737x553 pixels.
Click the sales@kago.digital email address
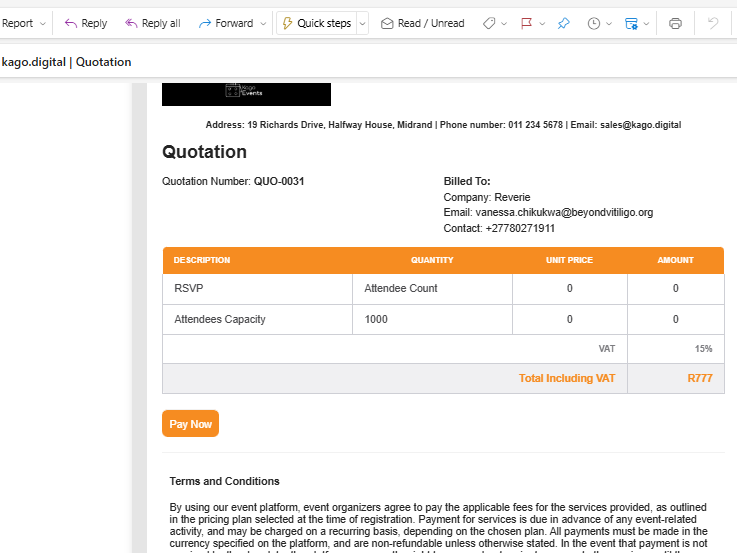pyautogui.click(x=640, y=125)
